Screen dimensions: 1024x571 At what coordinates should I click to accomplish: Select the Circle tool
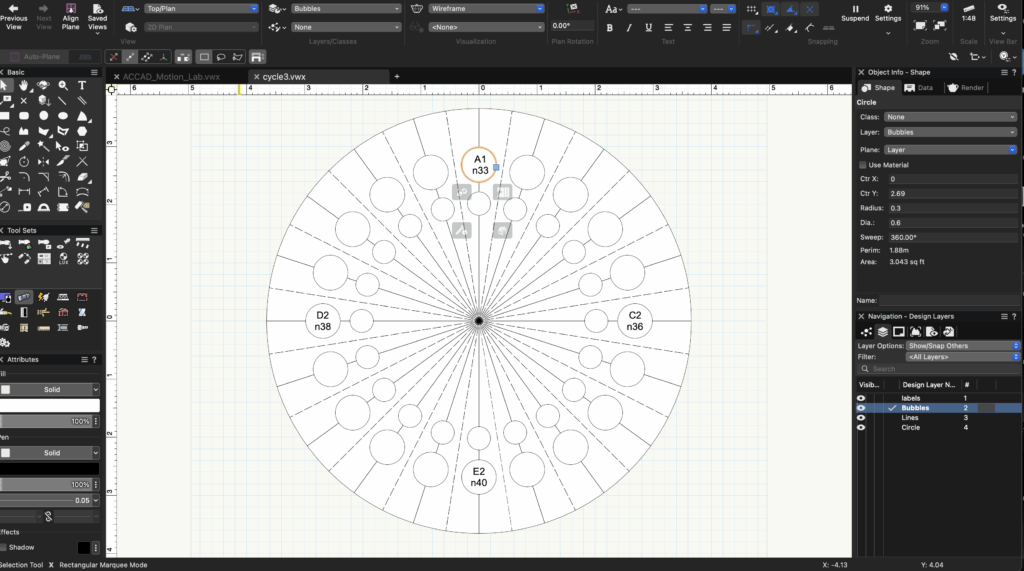[x=43, y=116]
